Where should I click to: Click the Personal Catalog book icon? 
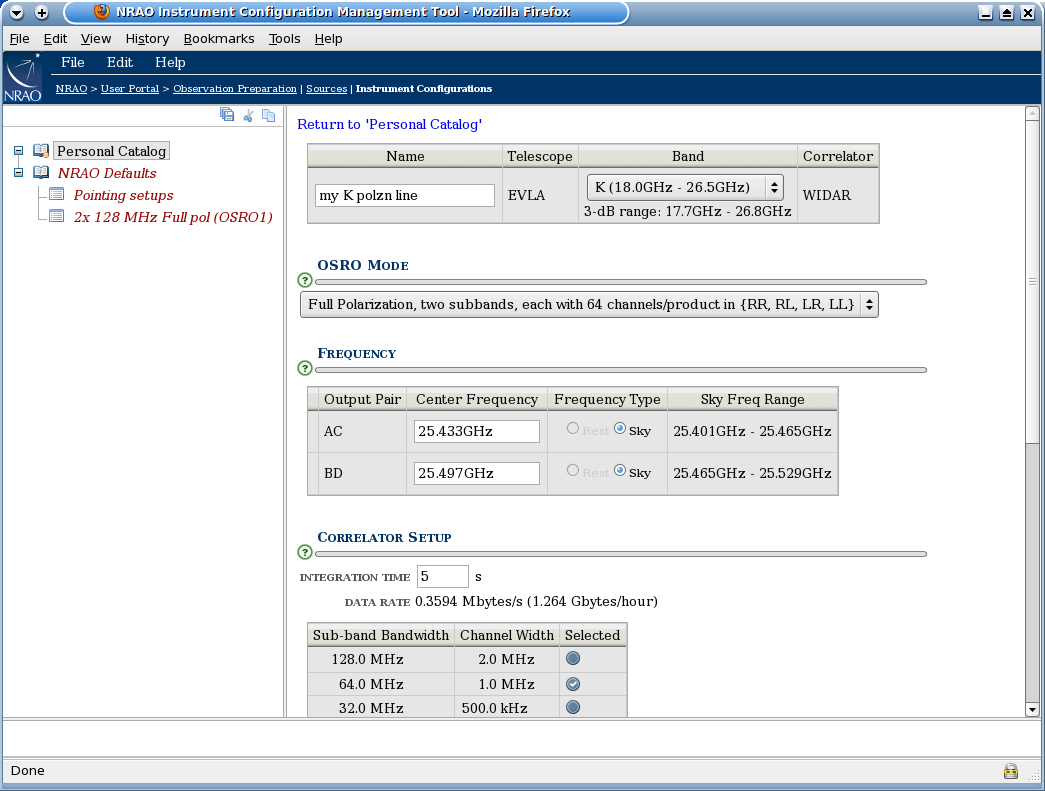coord(40,150)
